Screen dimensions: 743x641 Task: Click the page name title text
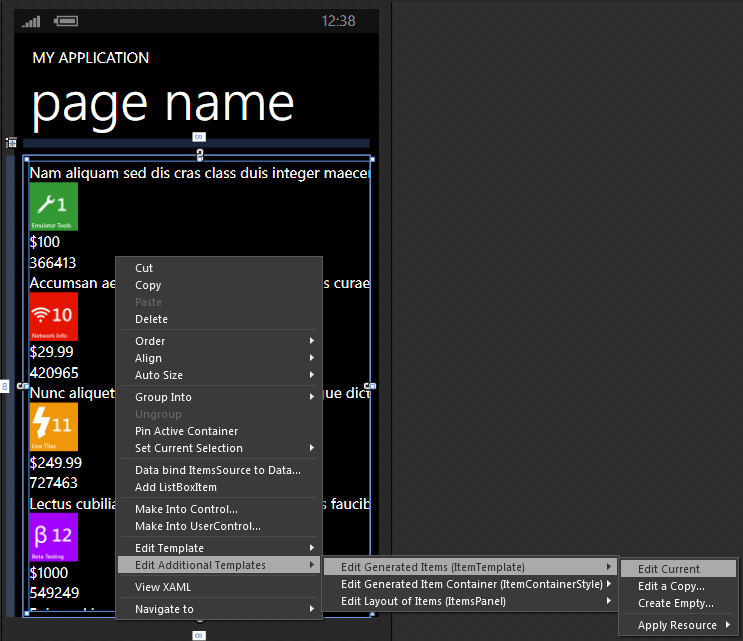[x=163, y=103]
